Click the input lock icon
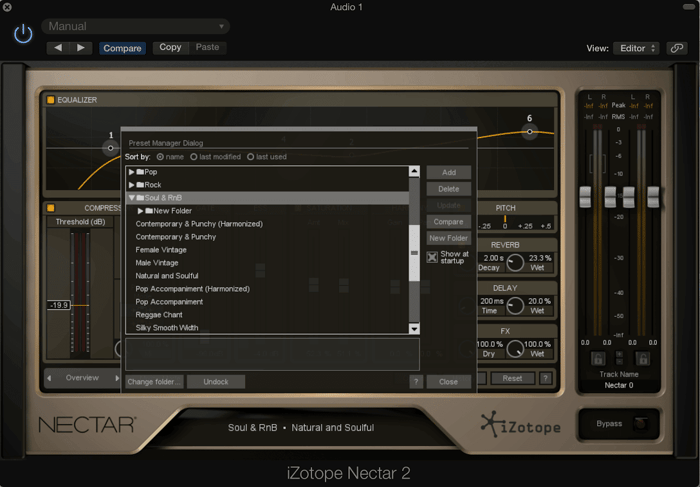The image size is (700, 487). pyautogui.click(x=598, y=358)
